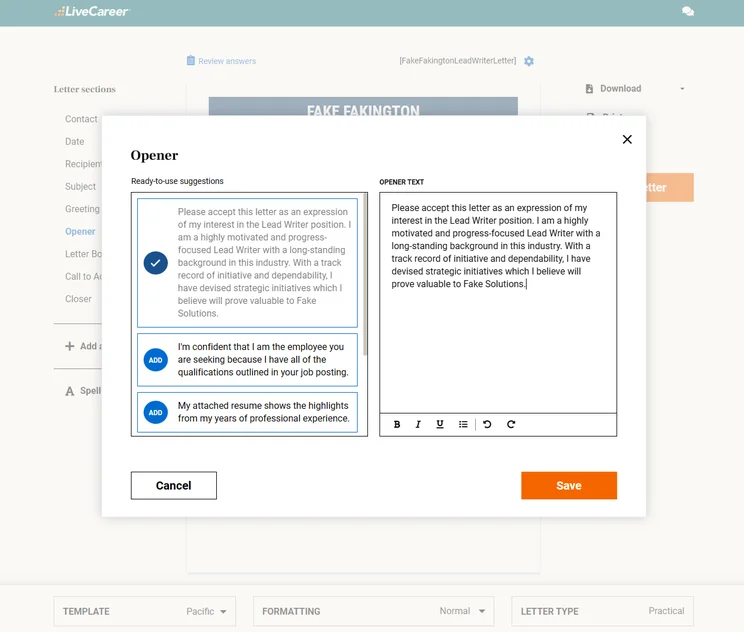Redo last edit in opener text
Viewport: 744px width, 632px height.
pos(511,424)
